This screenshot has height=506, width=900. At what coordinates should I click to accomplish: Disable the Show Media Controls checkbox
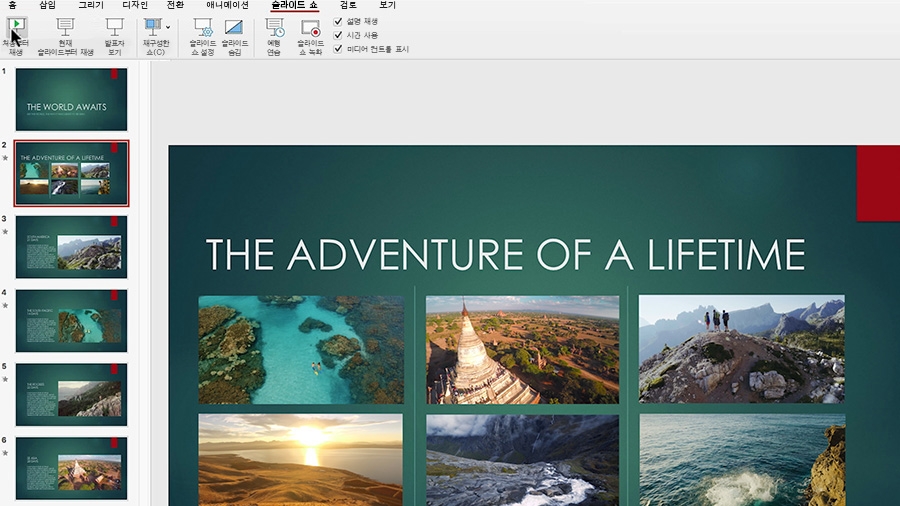point(338,49)
